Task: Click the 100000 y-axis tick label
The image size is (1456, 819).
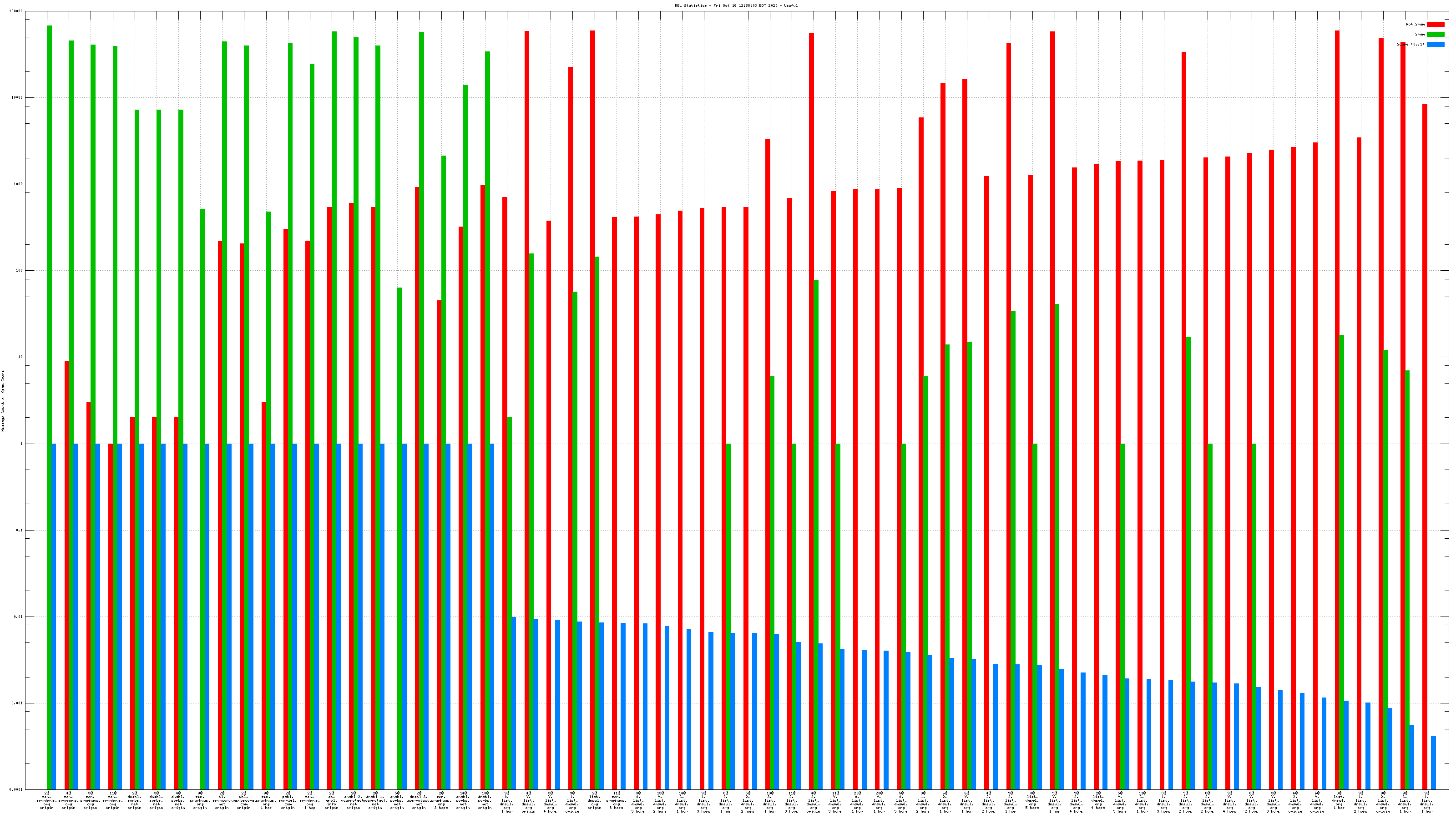Action: [16, 11]
